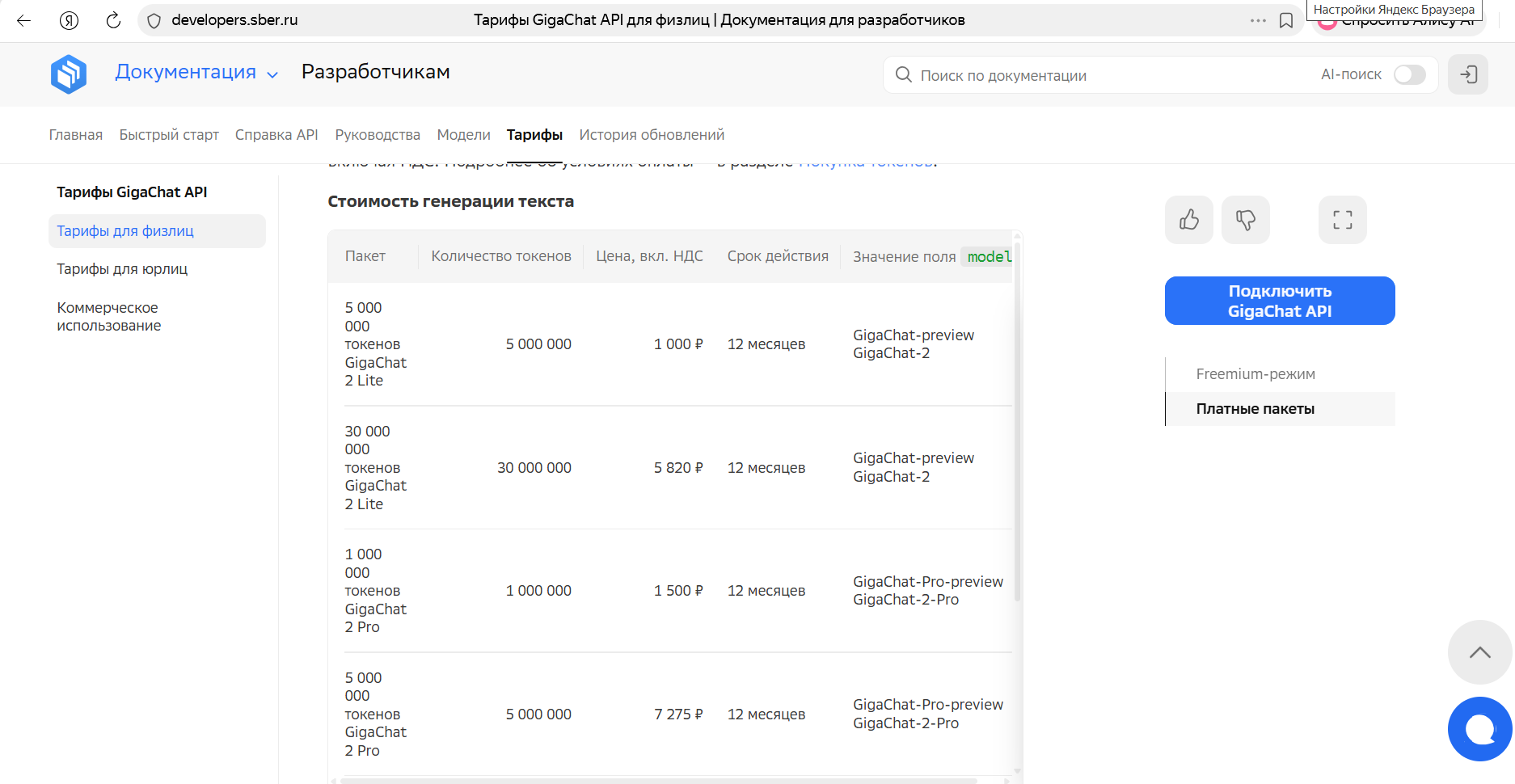Click the login icon button
The image size is (1515, 784).
[1467, 74]
